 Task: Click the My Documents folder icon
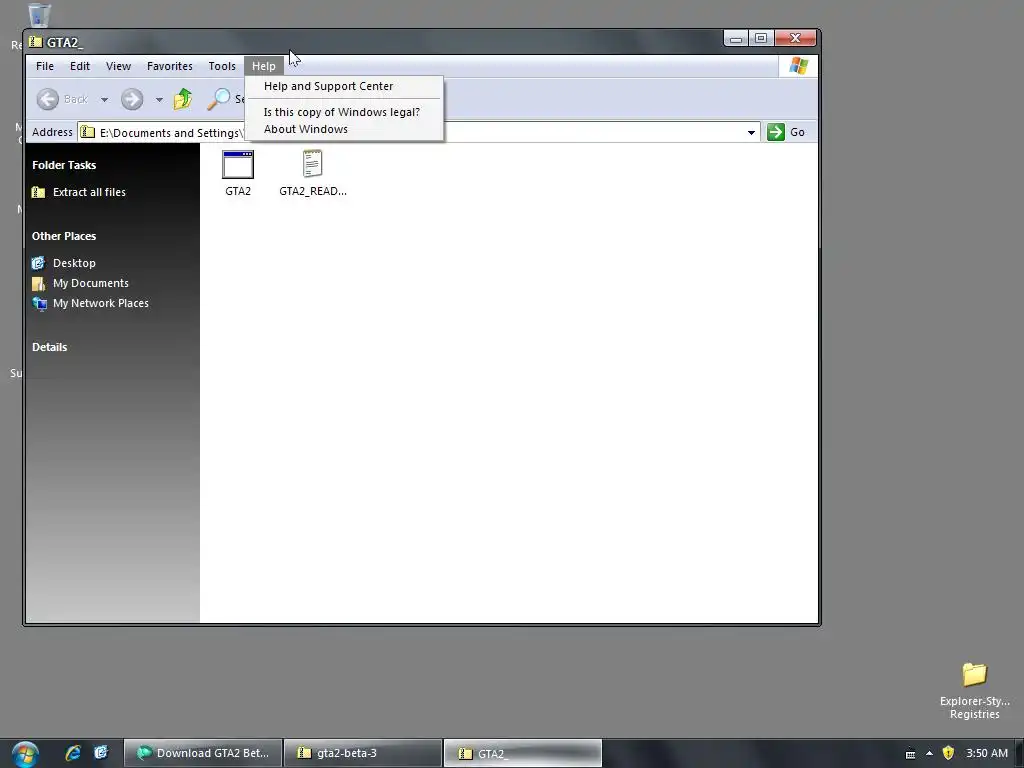(39, 283)
